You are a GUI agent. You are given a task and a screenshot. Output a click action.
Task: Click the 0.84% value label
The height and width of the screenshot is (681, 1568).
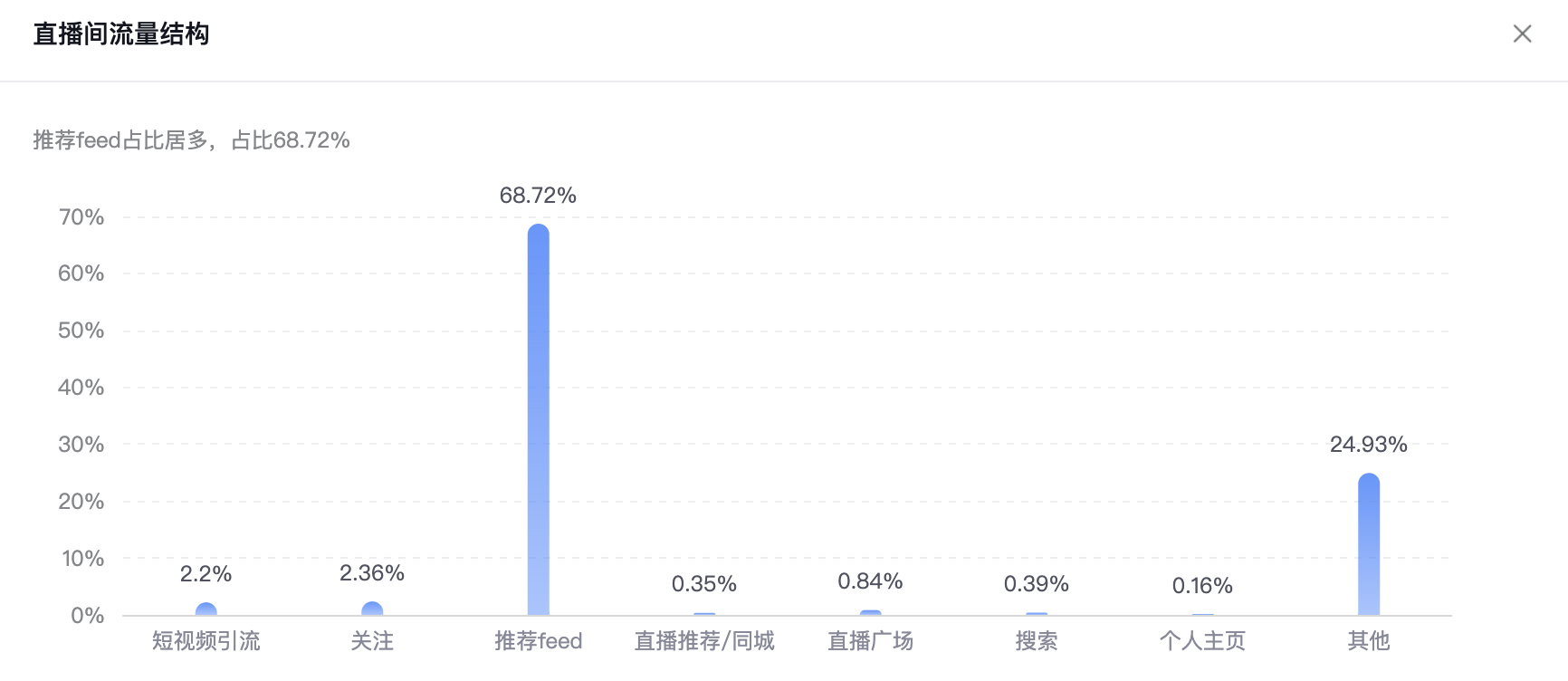(870, 581)
